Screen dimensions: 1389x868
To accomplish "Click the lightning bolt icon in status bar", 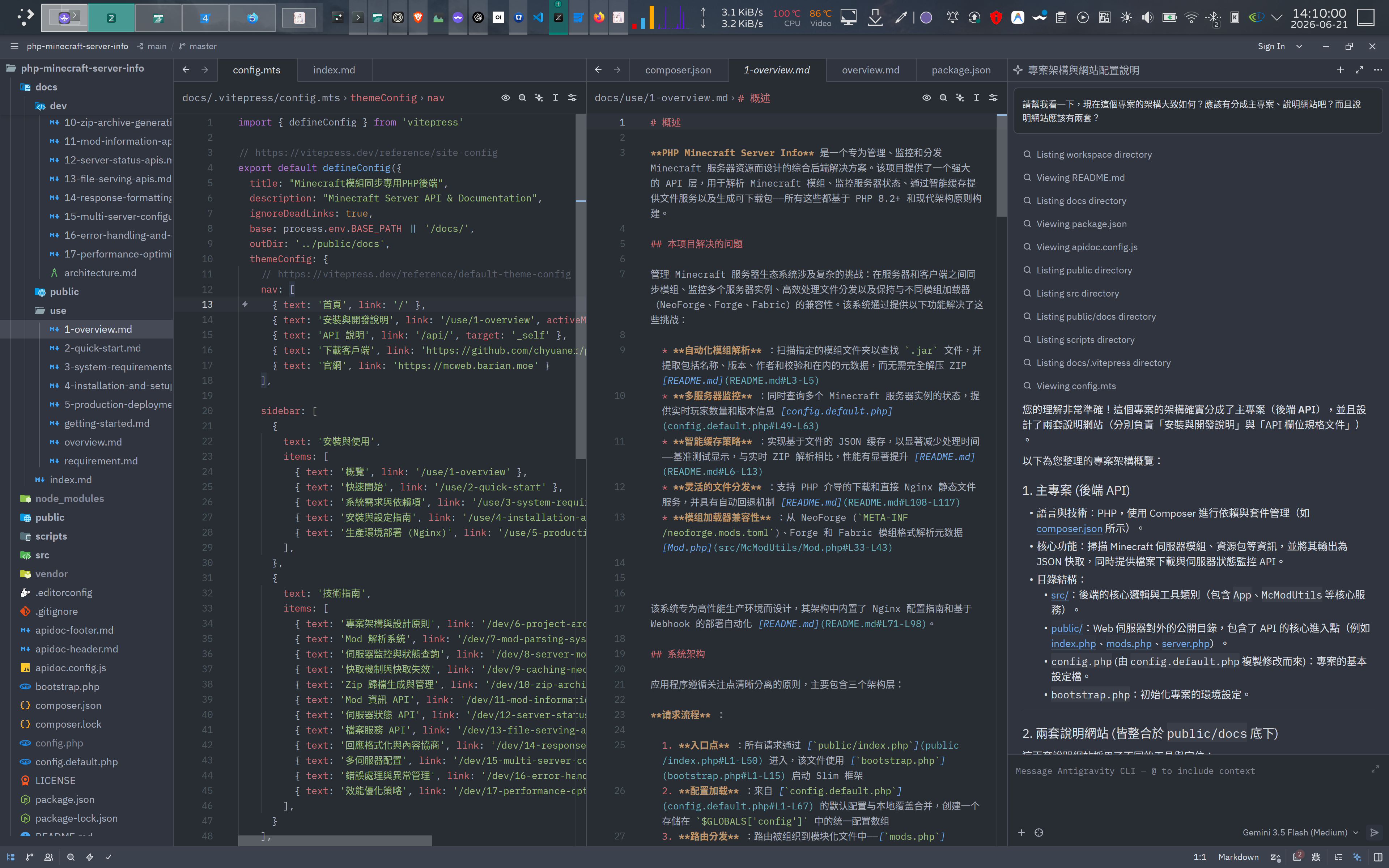I will 90,856.
